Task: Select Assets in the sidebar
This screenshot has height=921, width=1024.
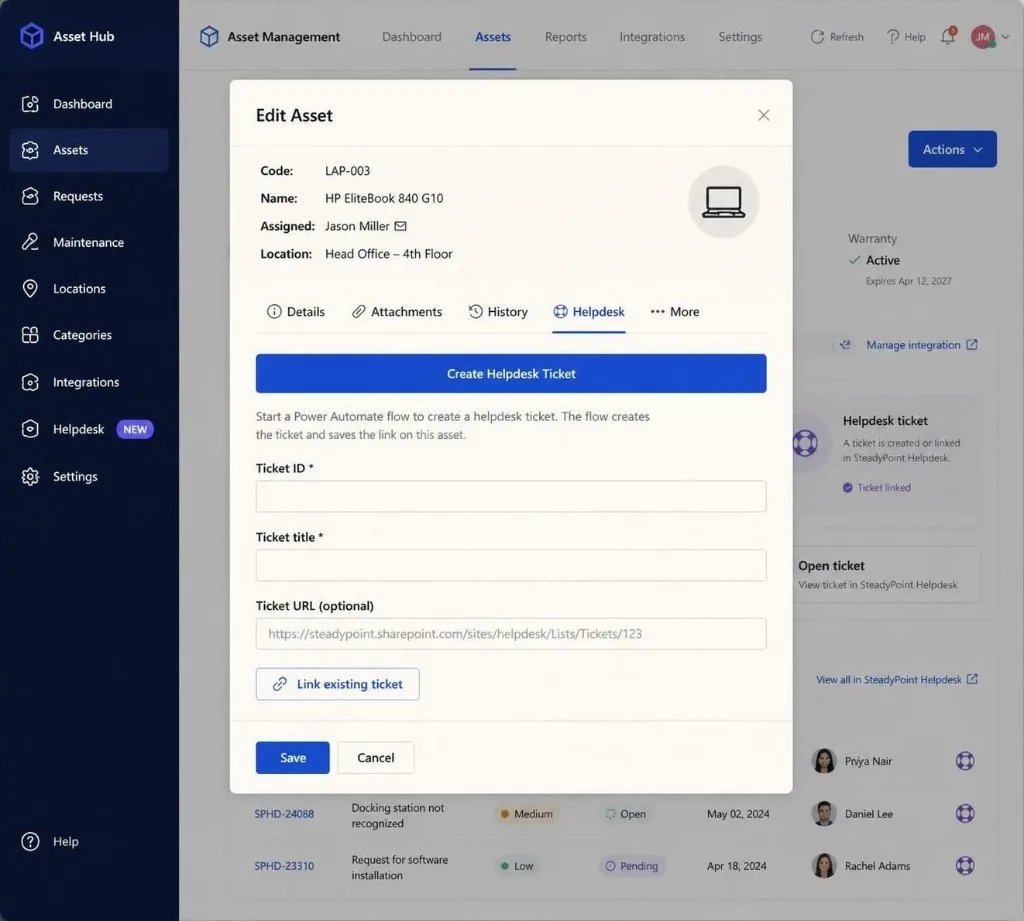Action: (89, 150)
